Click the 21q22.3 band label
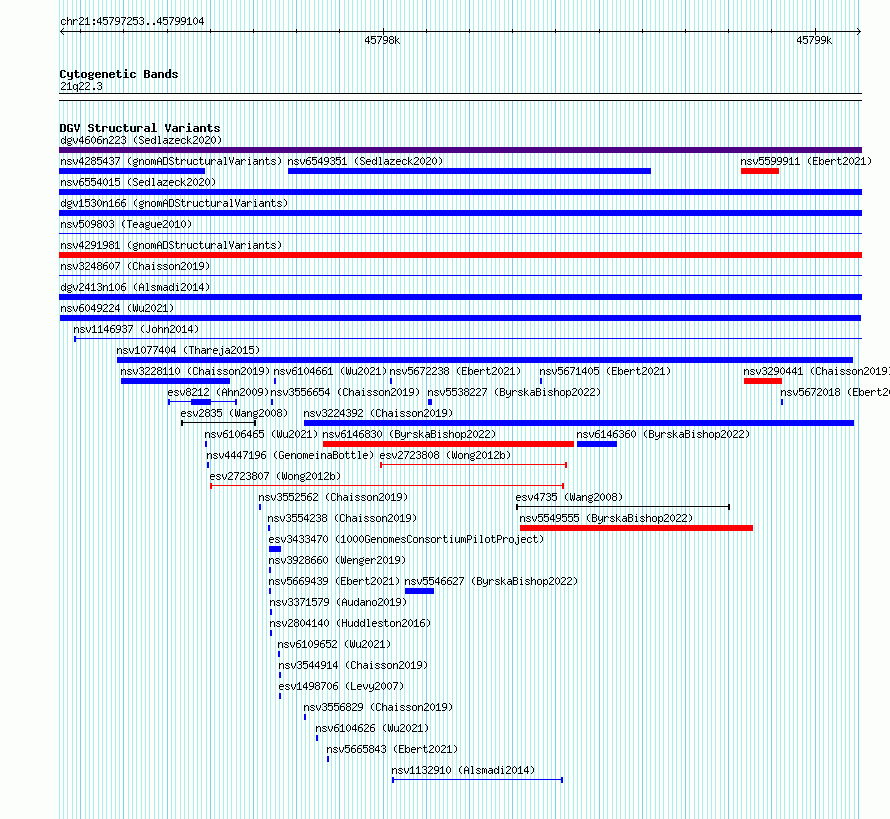890x819 pixels. click(81, 86)
